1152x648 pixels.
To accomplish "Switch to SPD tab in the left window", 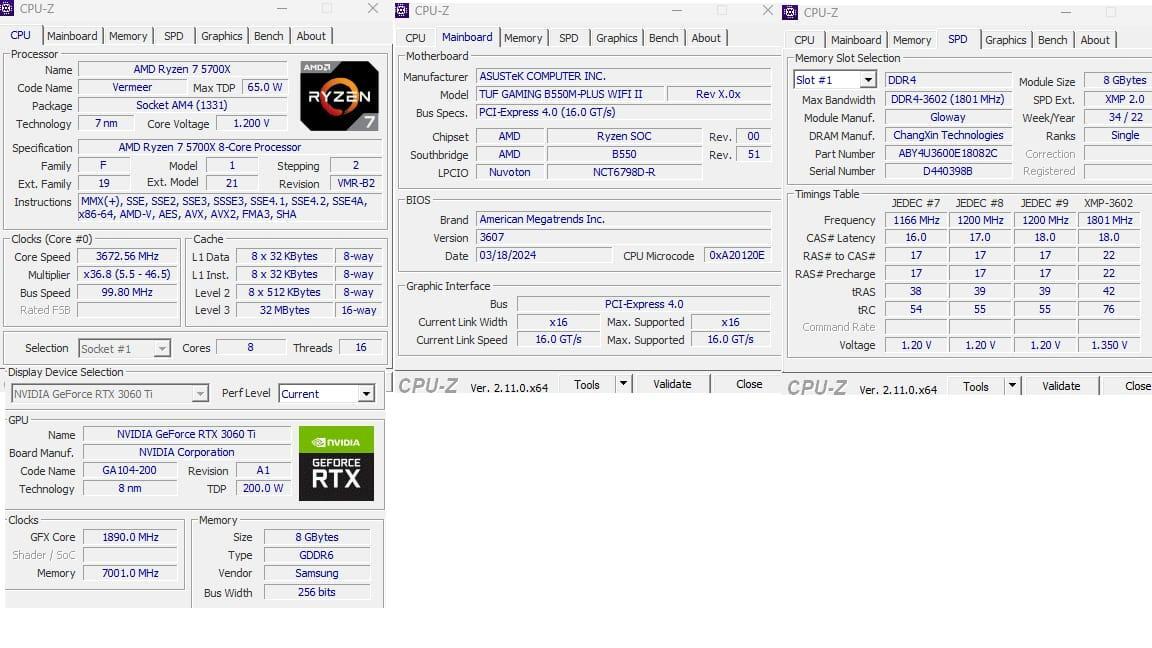I will 174,36.
